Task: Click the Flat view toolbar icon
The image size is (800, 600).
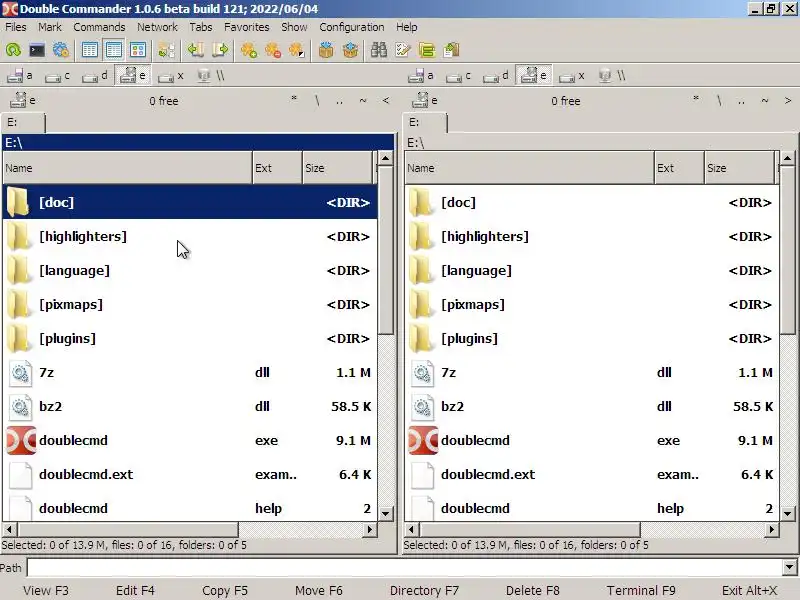Action: tap(166, 50)
